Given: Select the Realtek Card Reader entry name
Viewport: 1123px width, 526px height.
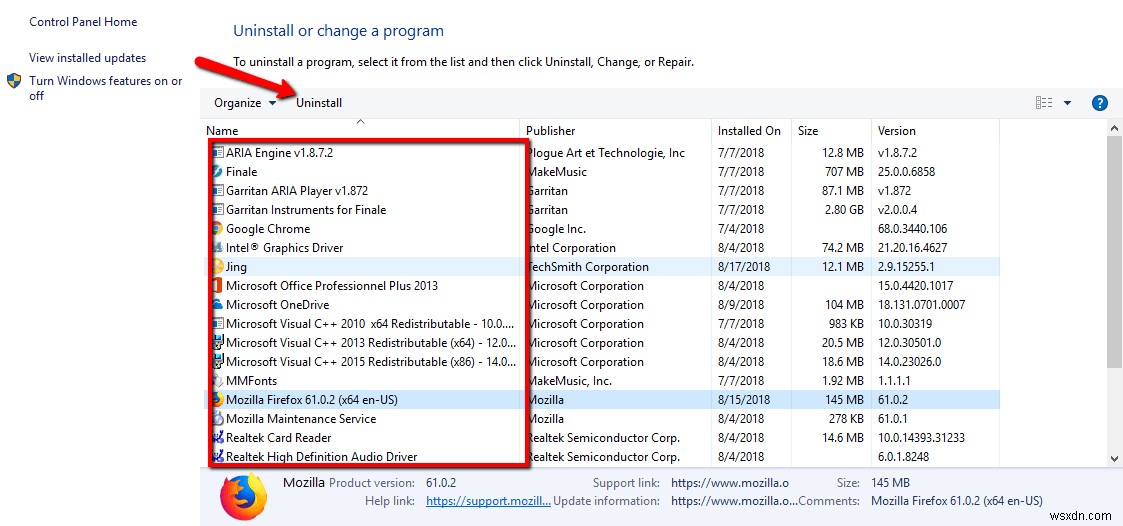Looking at the screenshot, I should tap(279, 438).
